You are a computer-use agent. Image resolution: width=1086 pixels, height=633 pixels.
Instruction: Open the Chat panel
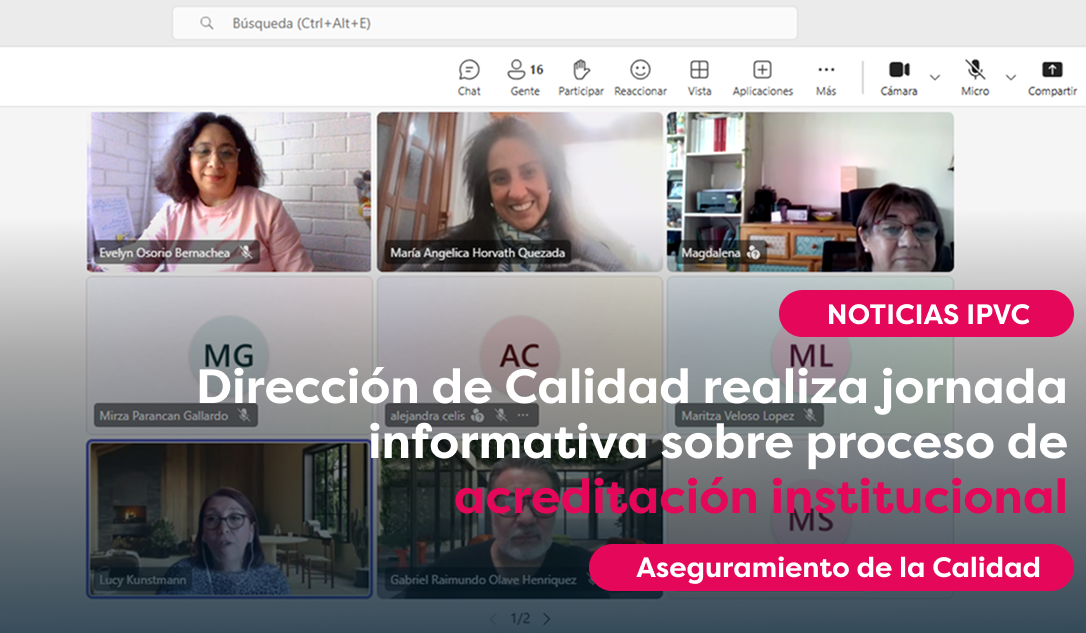click(x=469, y=70)
